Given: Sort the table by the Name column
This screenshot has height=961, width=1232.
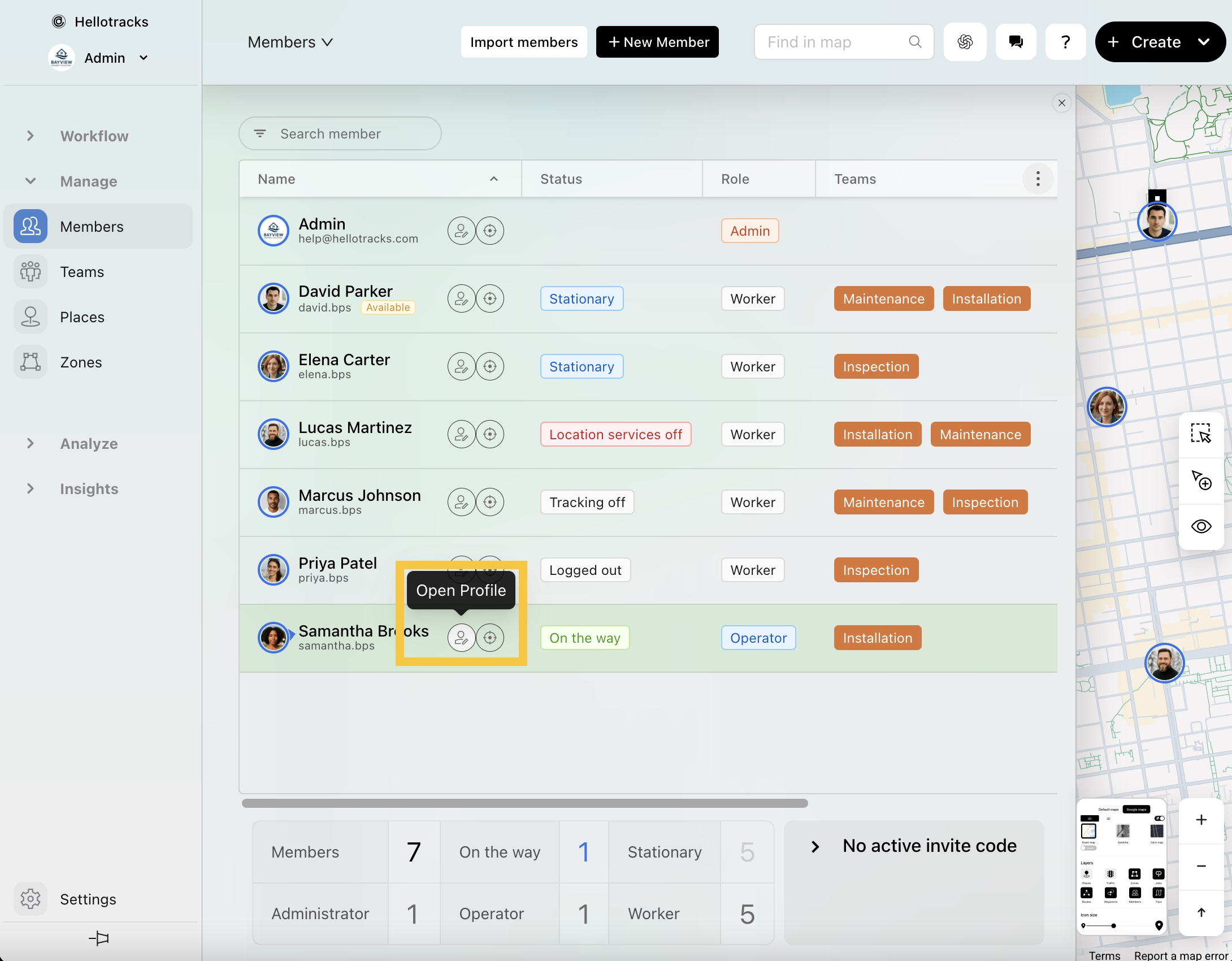Looking at the screenshot, I should click(x=380, y=179).
